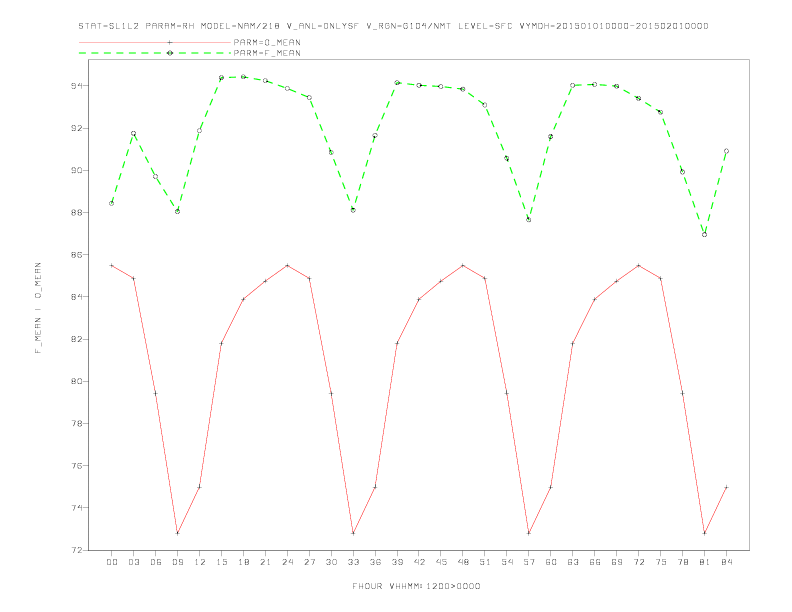This screenshot has width=792, height=612.
Task: Click the red O_MEAN minimum at hour 33
Action: pos(353,533)
